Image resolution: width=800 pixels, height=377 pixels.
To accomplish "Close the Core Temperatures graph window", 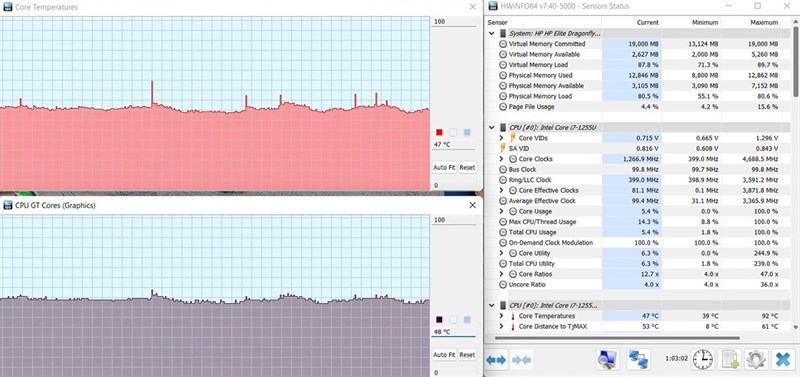I will [472, 7].
